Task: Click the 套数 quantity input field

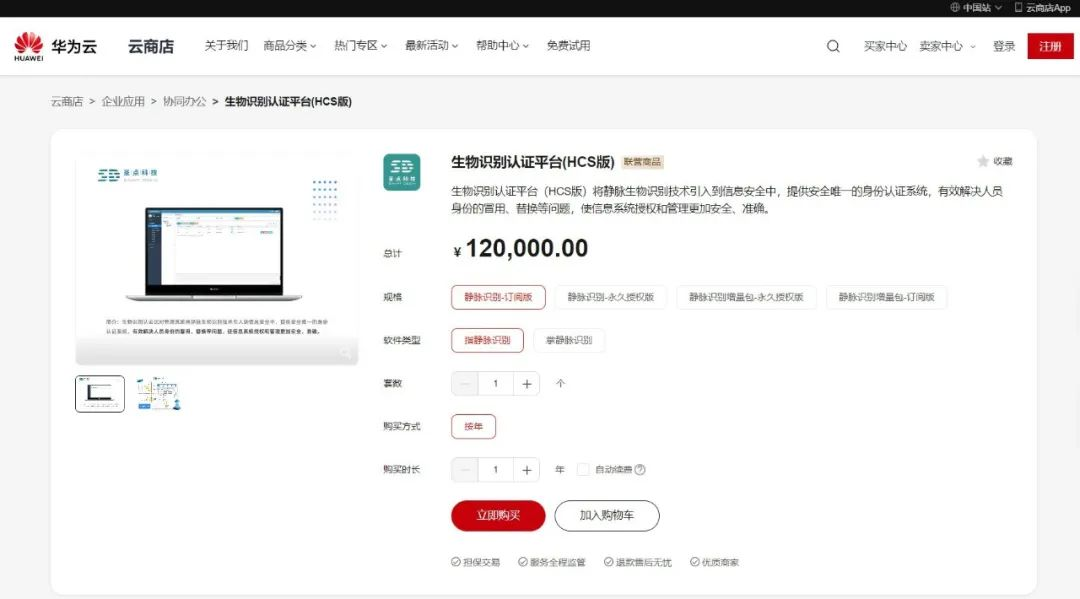Action: (495, 383)
